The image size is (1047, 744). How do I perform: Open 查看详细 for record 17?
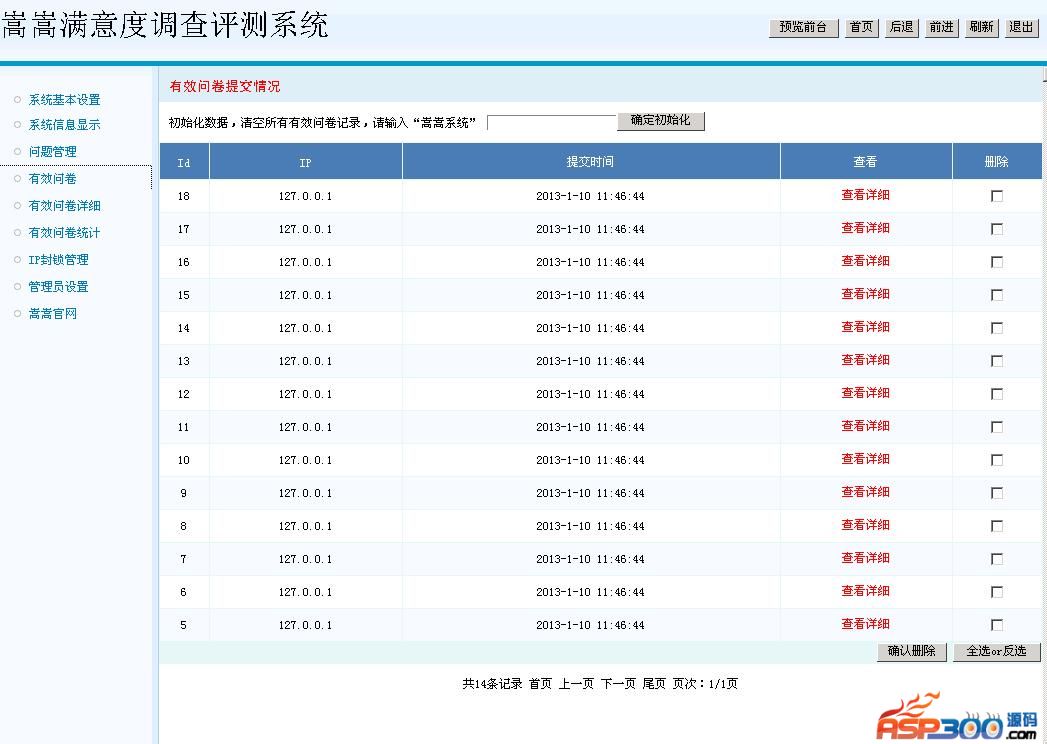pos(865,228)
